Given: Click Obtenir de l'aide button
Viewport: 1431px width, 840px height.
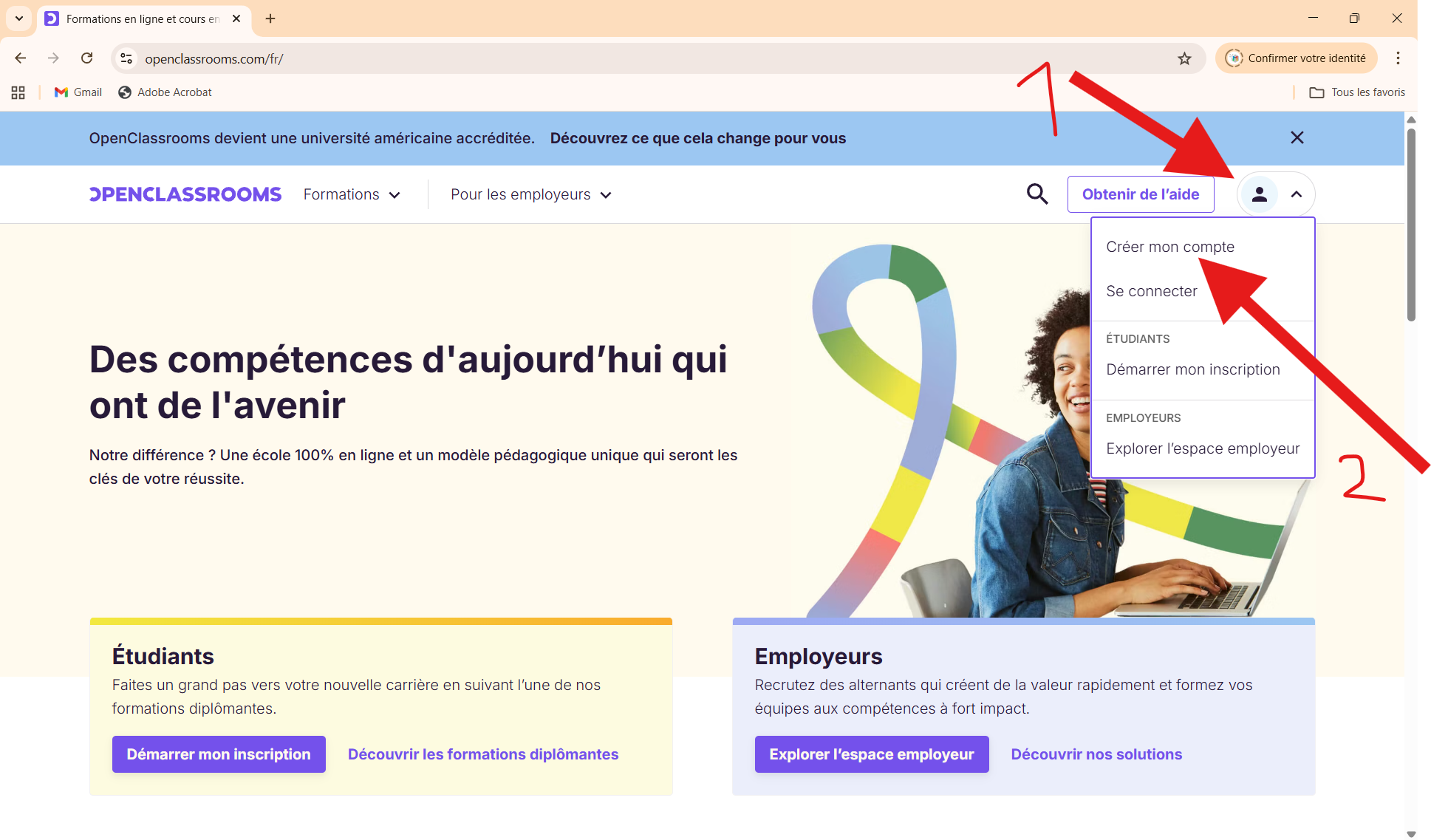Looking at the screenshot, I should coord(1140,194).
